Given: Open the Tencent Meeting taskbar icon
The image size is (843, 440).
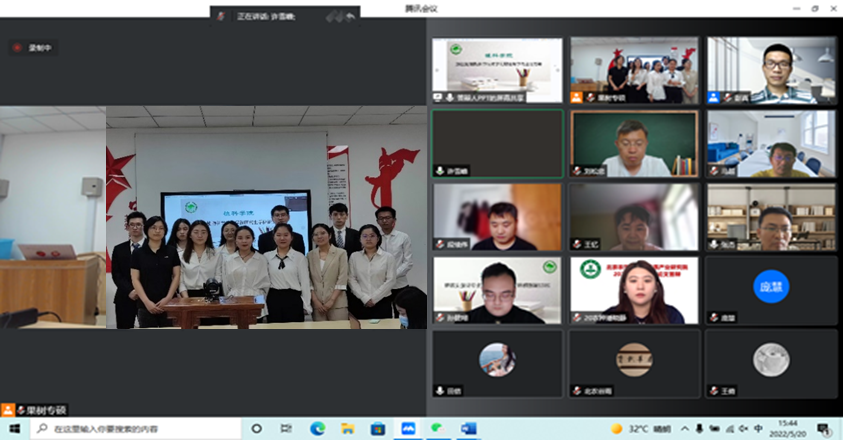Looking at the screenshot, I should 407,428.
